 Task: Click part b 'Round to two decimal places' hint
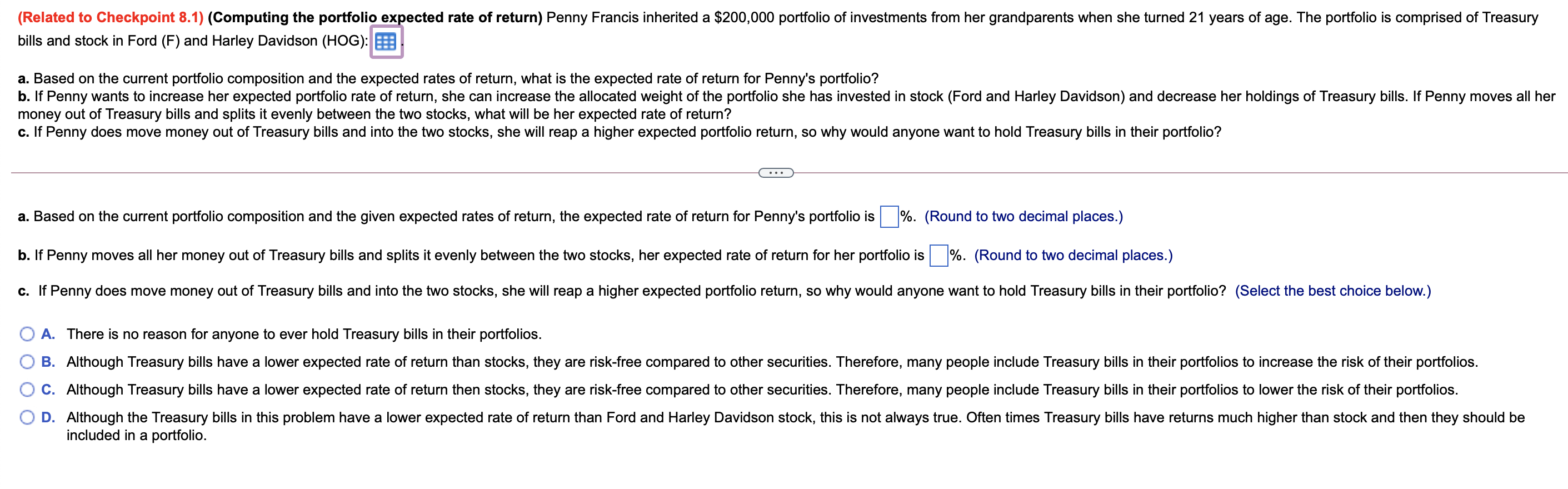(1073, 255)
